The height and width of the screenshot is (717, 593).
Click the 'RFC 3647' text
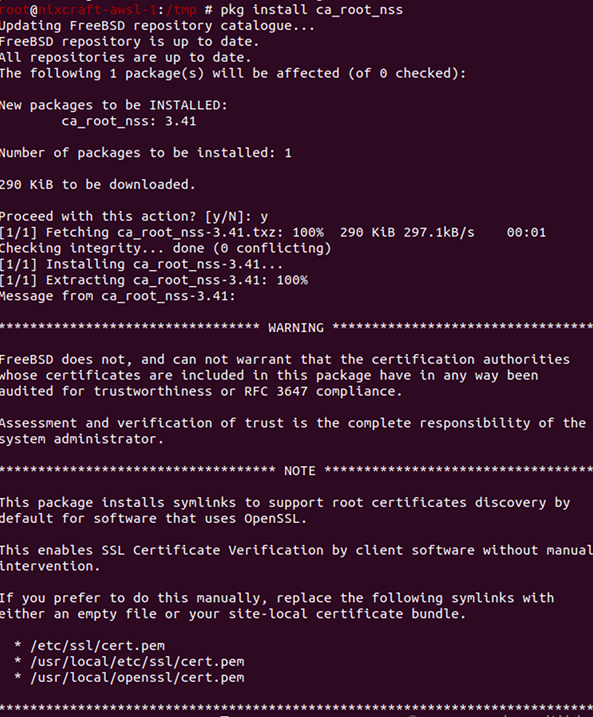pyautogui.click(x=276, y=391)
